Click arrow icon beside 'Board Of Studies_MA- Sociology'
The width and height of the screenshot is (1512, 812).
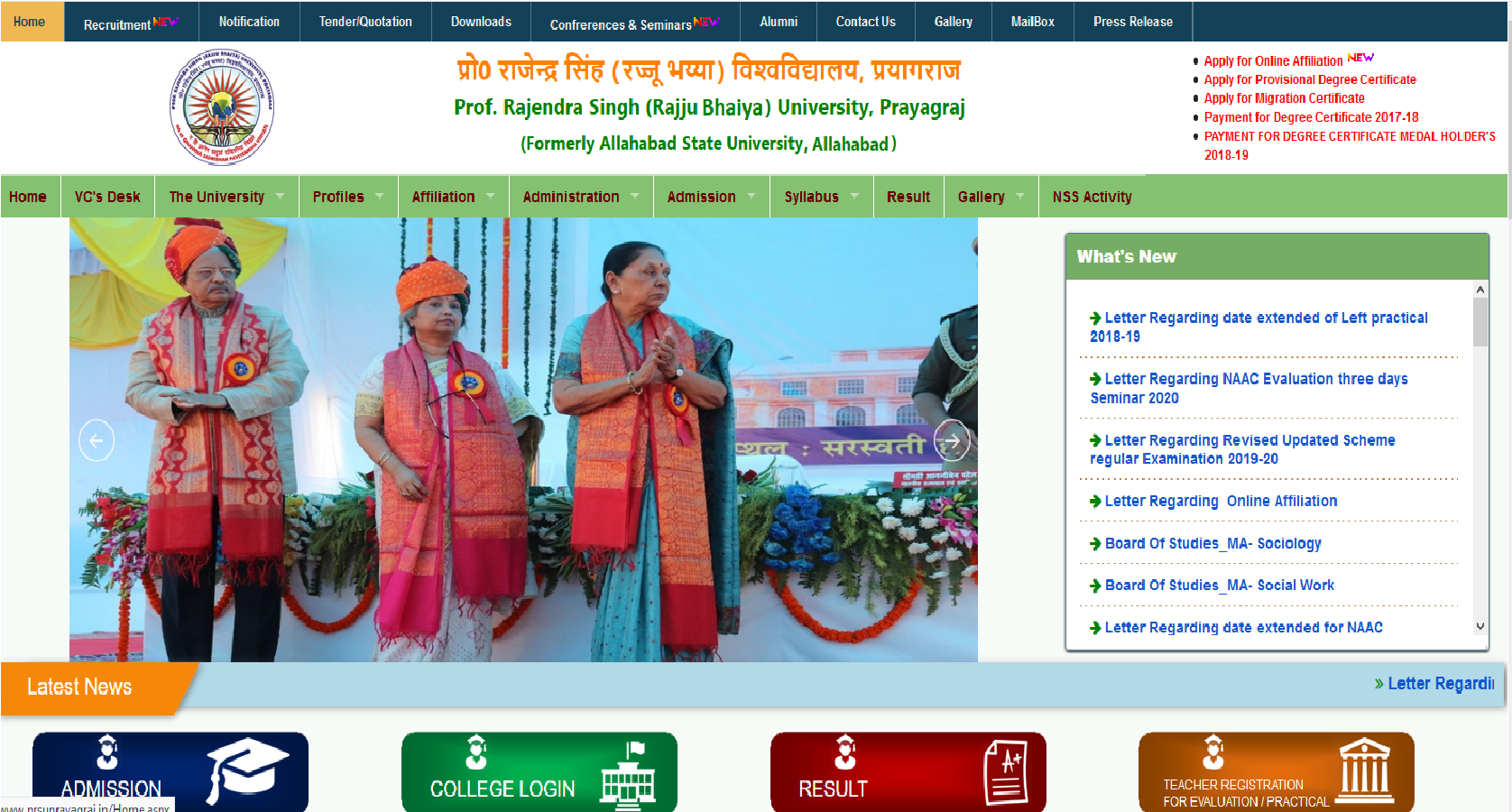click(x=1095, y=544)
